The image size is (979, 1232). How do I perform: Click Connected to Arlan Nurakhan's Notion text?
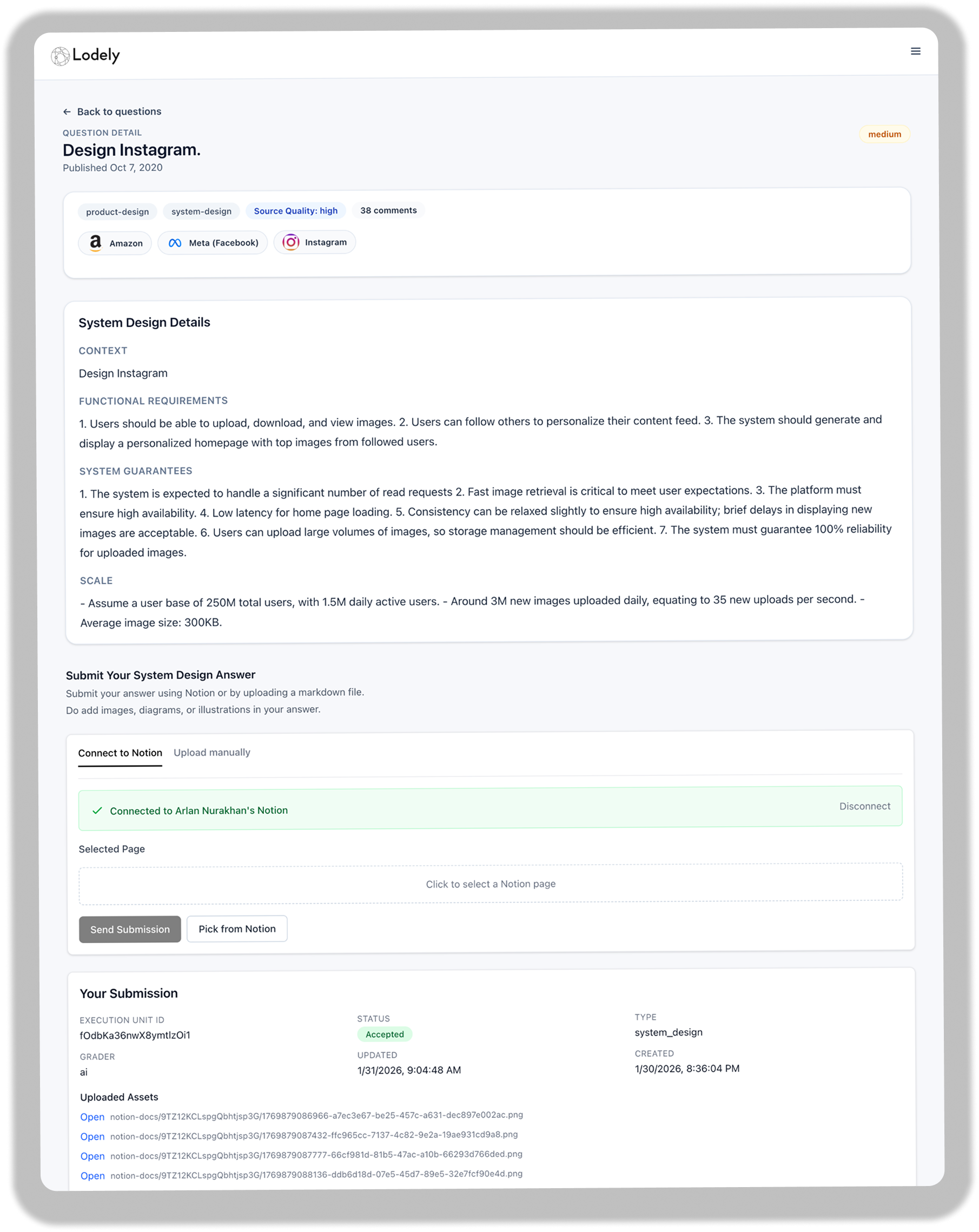point(199,811)
